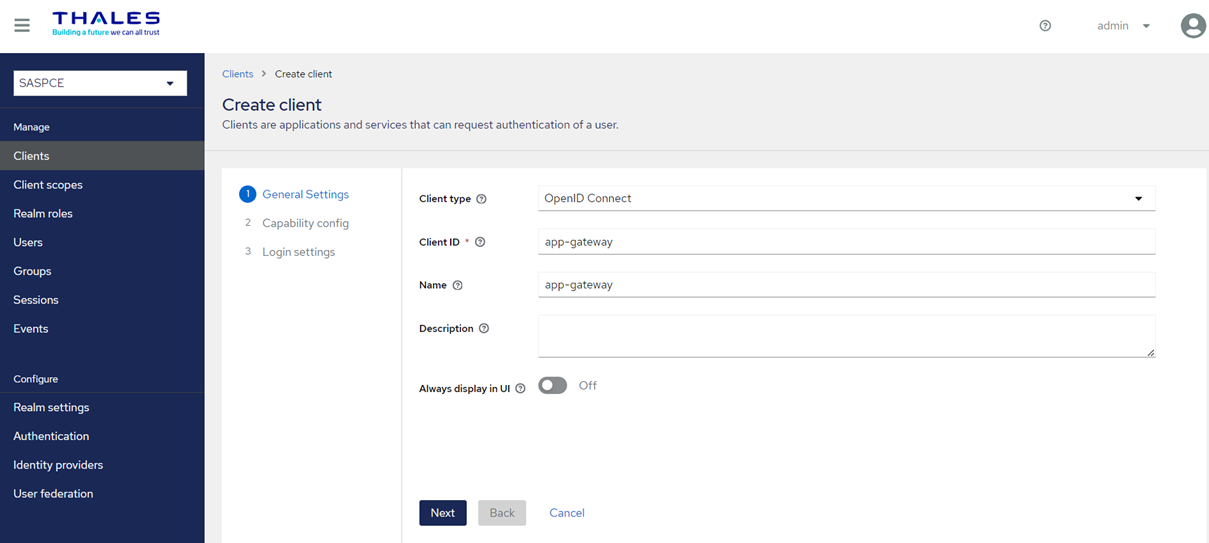1209x543 pixels.
Task: Click the user avatar icon
Action: point(1192,26)
